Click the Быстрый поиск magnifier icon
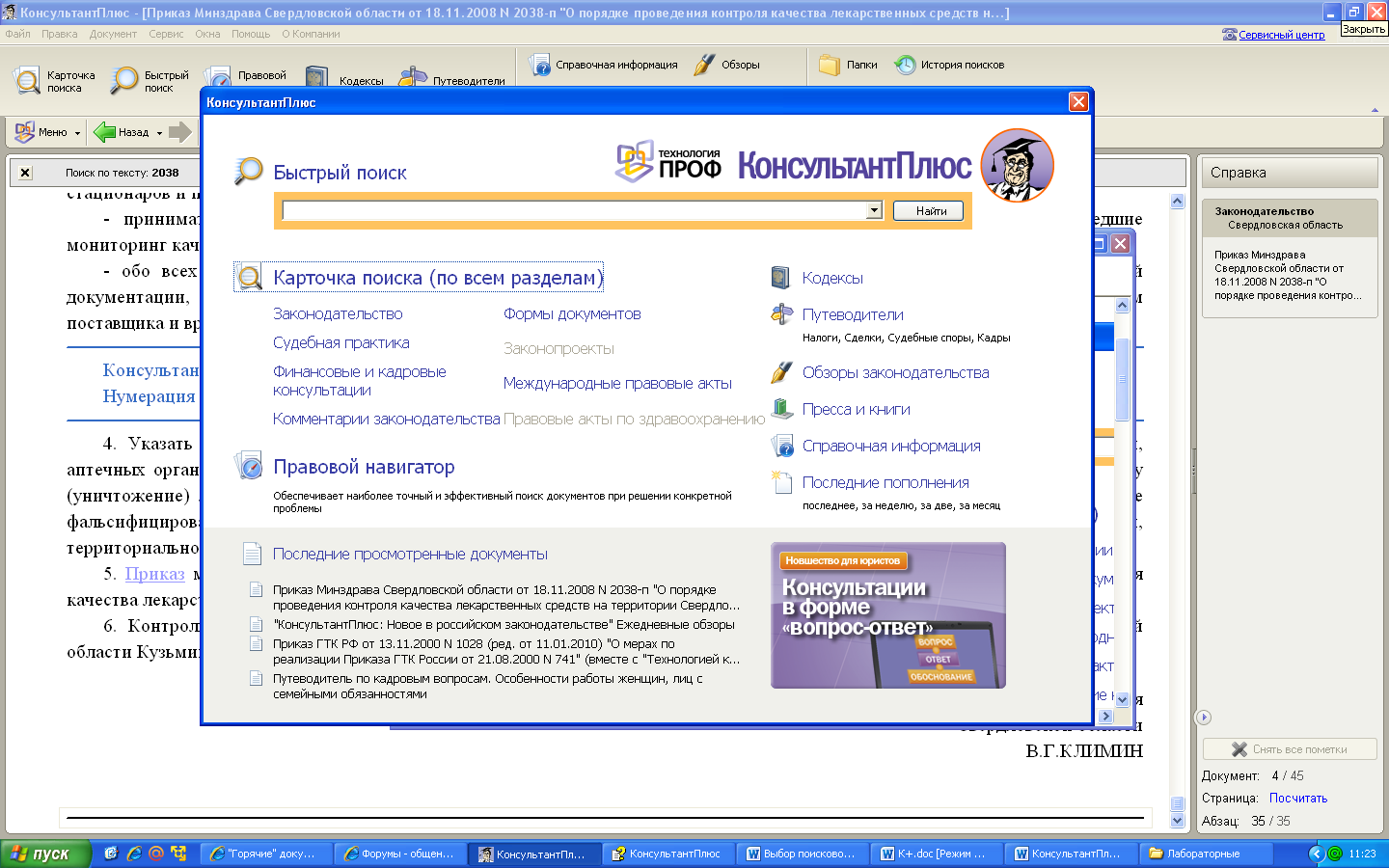1389x868 pixels. (249, 172)
